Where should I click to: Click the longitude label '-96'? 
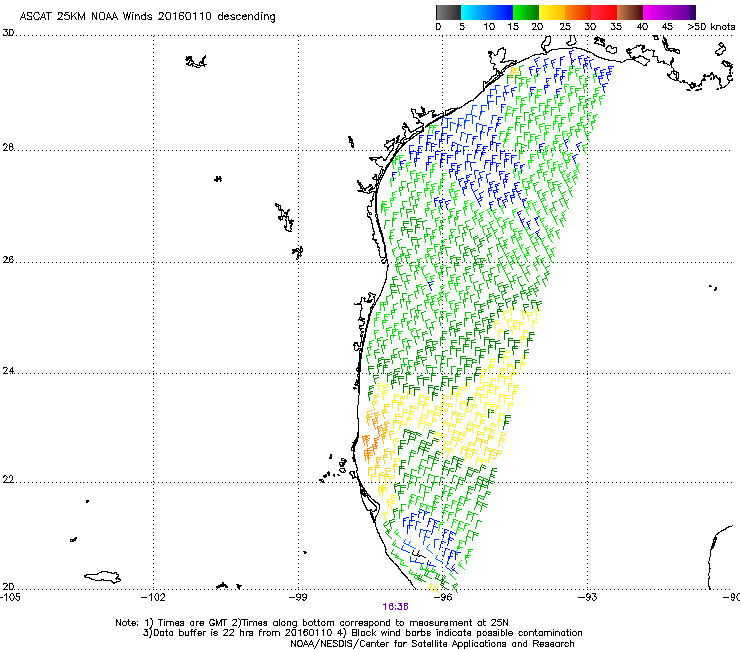point(442,597)
